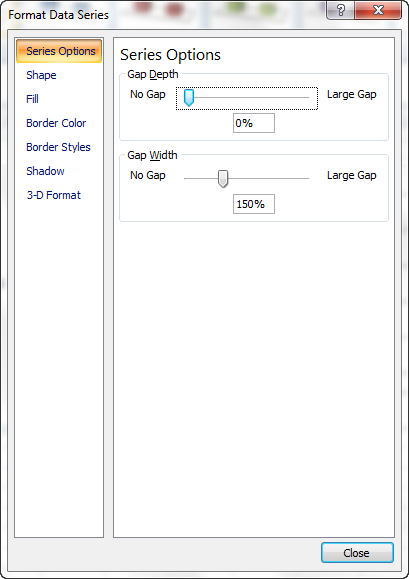The height and width of the screenshot is (579, 409).
Task: Click the Gap Width slider thumb
Action: tap(223, 179)
